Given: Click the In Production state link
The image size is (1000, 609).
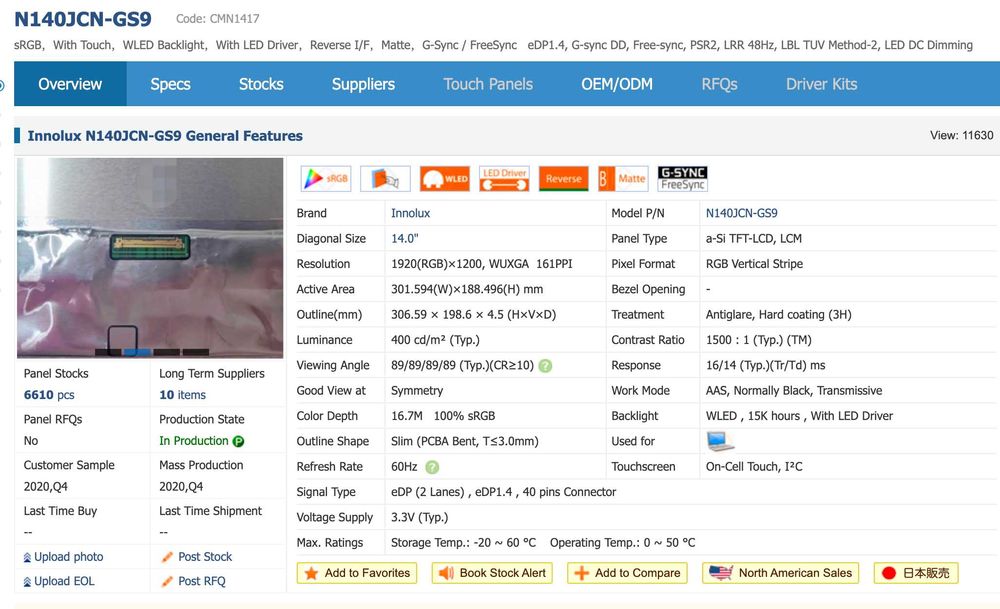Looking at the screenshot, I should tap(194, 441).
